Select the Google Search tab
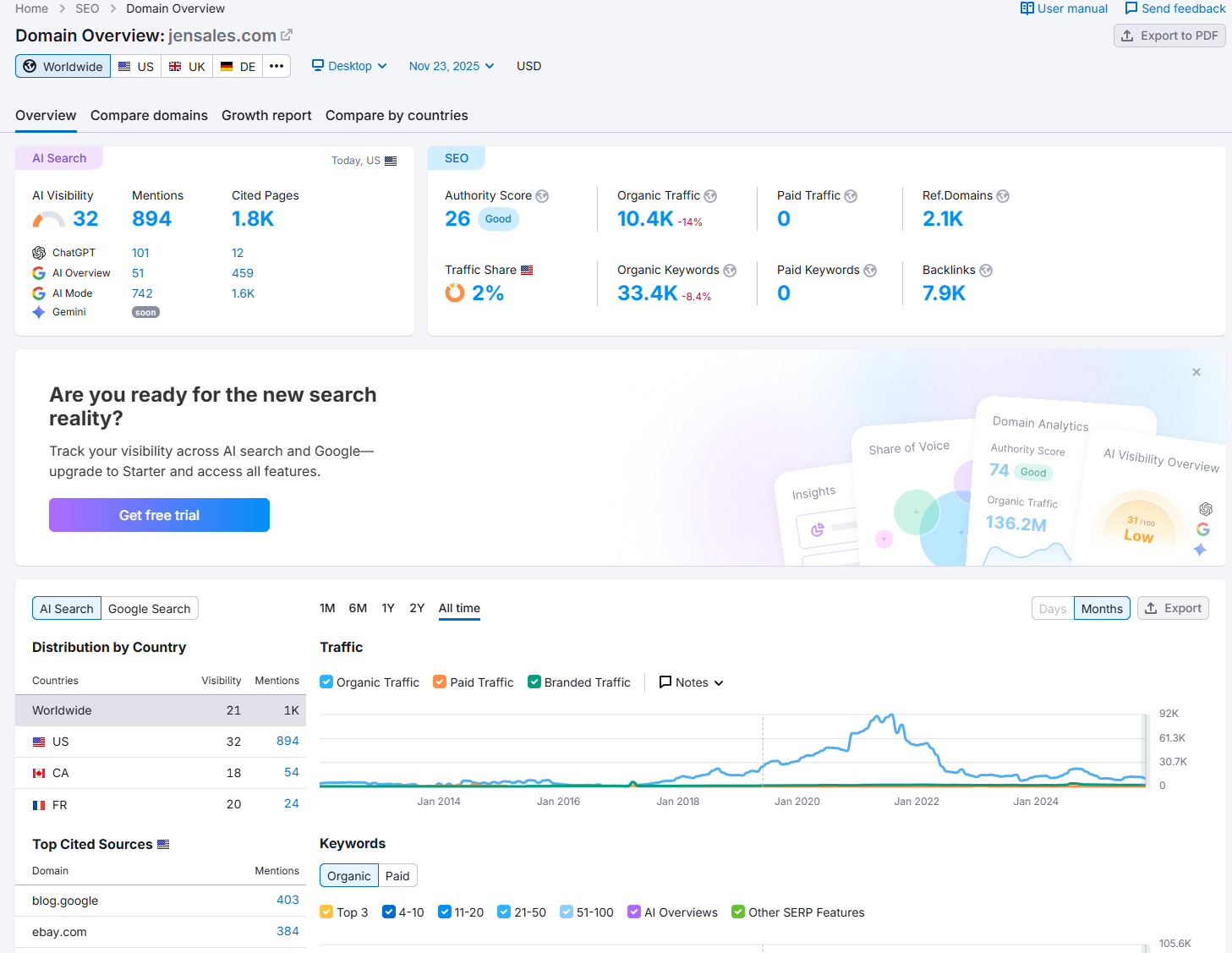This screenshot has height=953, width=1232. (150, 609)
